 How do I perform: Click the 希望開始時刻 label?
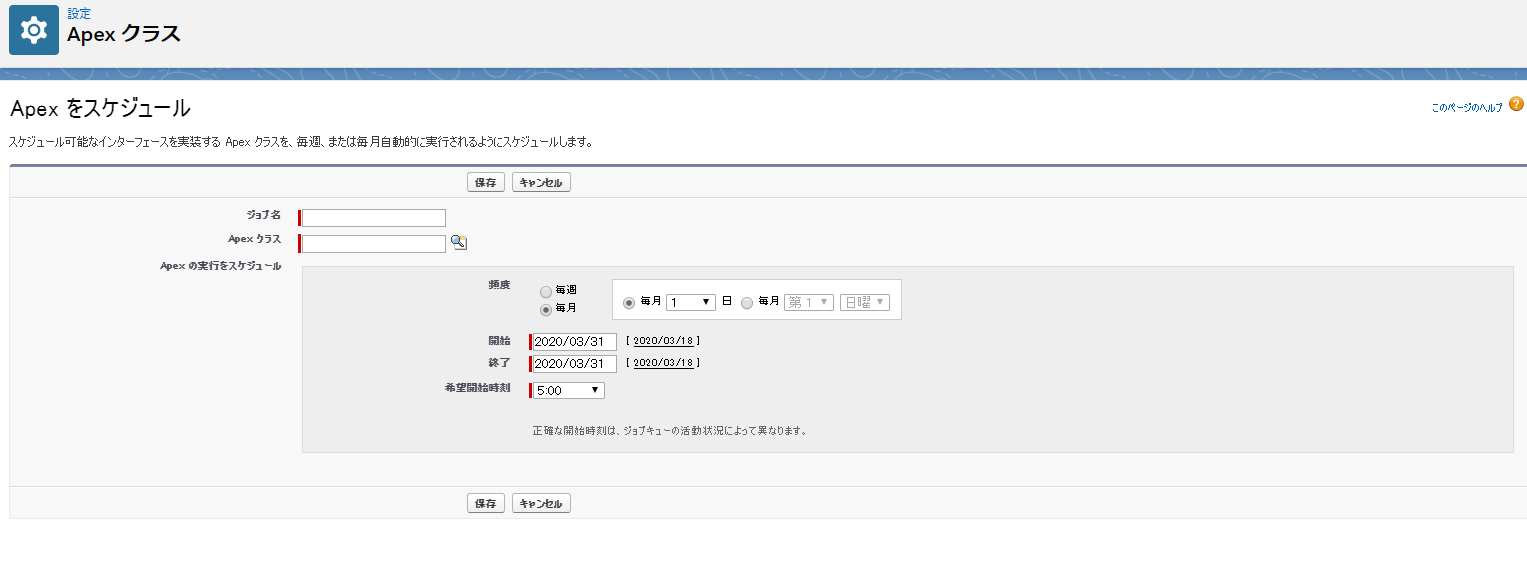click(x=477, y=387)
